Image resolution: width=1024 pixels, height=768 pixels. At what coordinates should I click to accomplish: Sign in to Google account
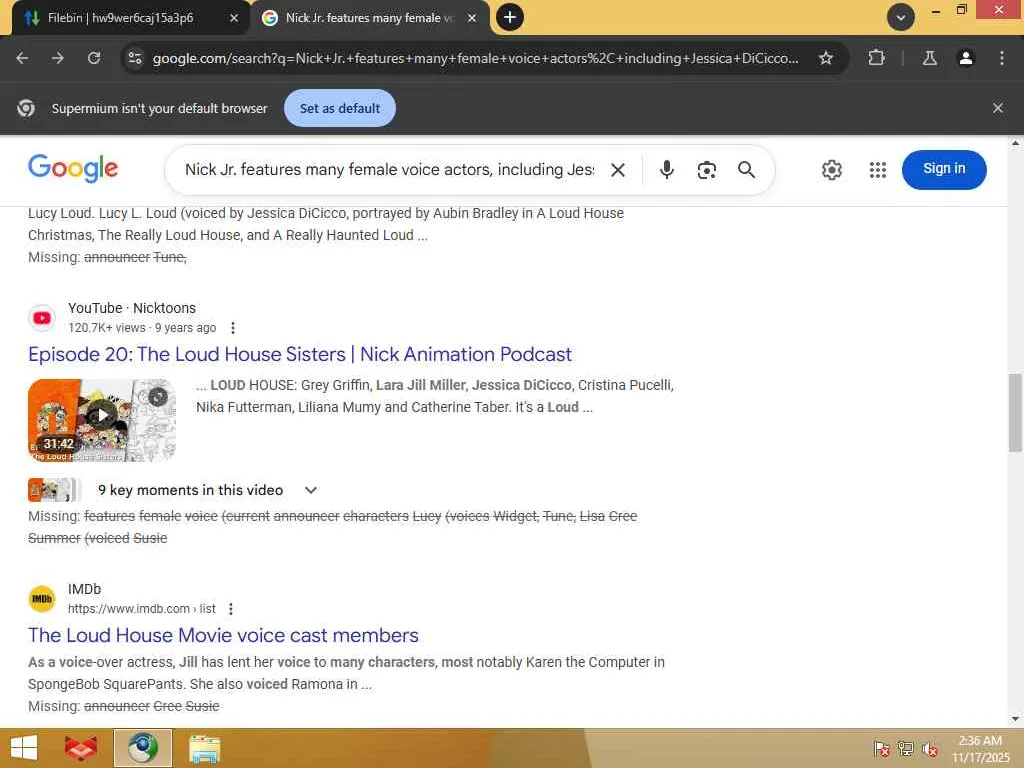(944, 169)
